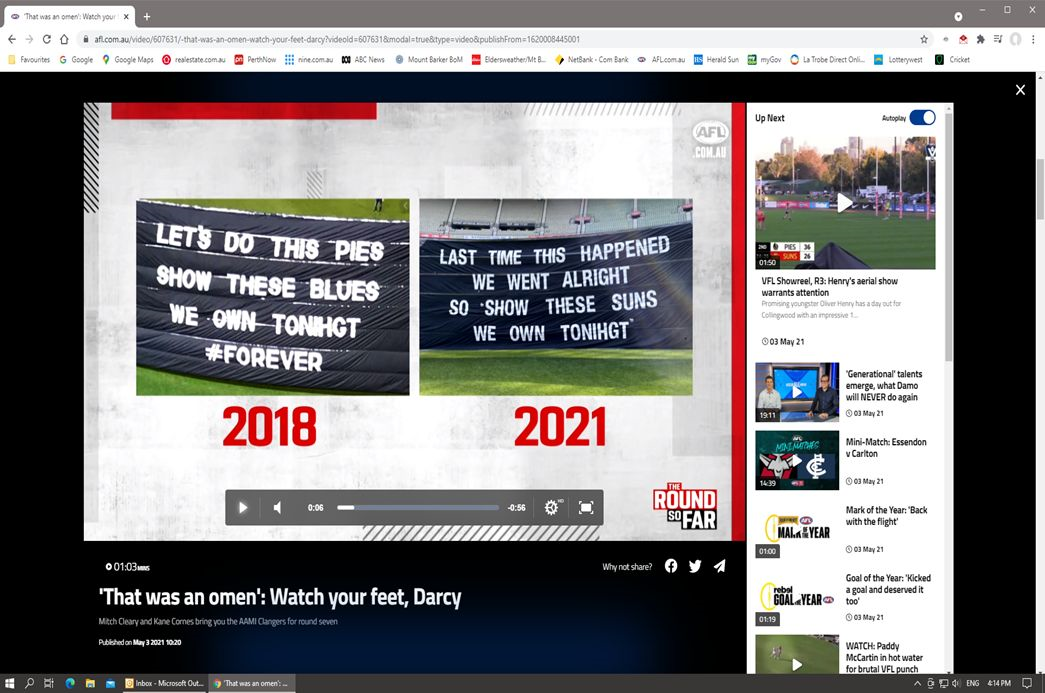Play the paused video
1045x693 pixels.
242,508
